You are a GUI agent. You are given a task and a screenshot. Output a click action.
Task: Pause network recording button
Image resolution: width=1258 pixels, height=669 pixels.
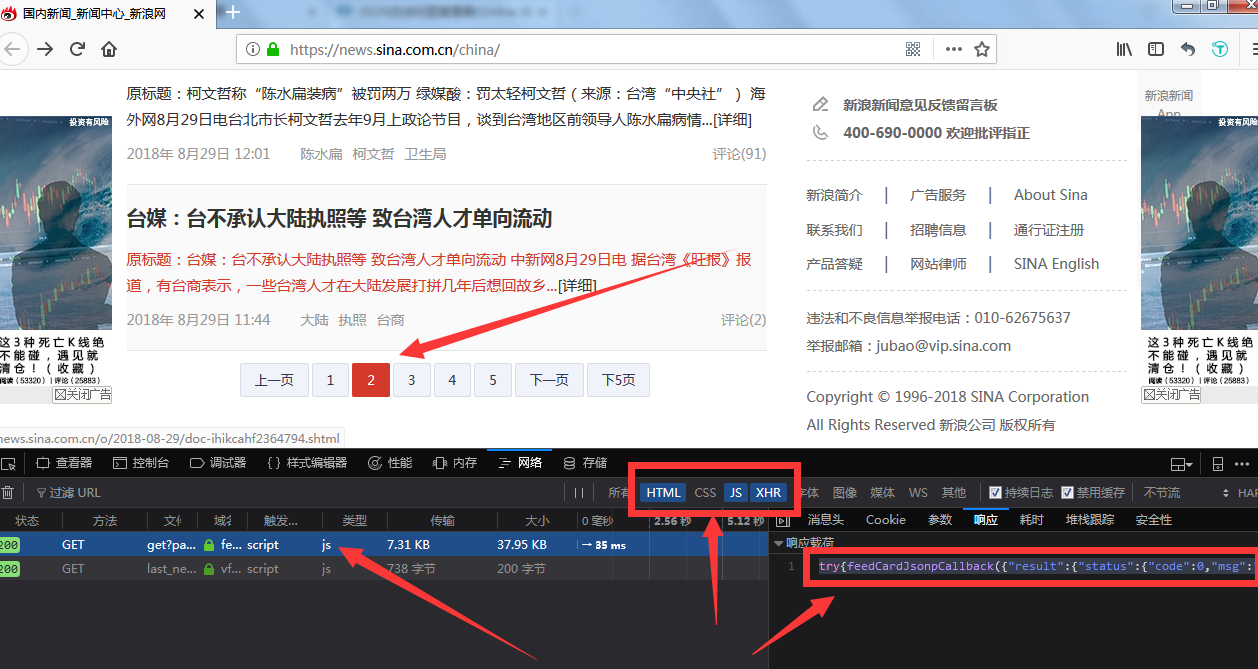(579, 492)
